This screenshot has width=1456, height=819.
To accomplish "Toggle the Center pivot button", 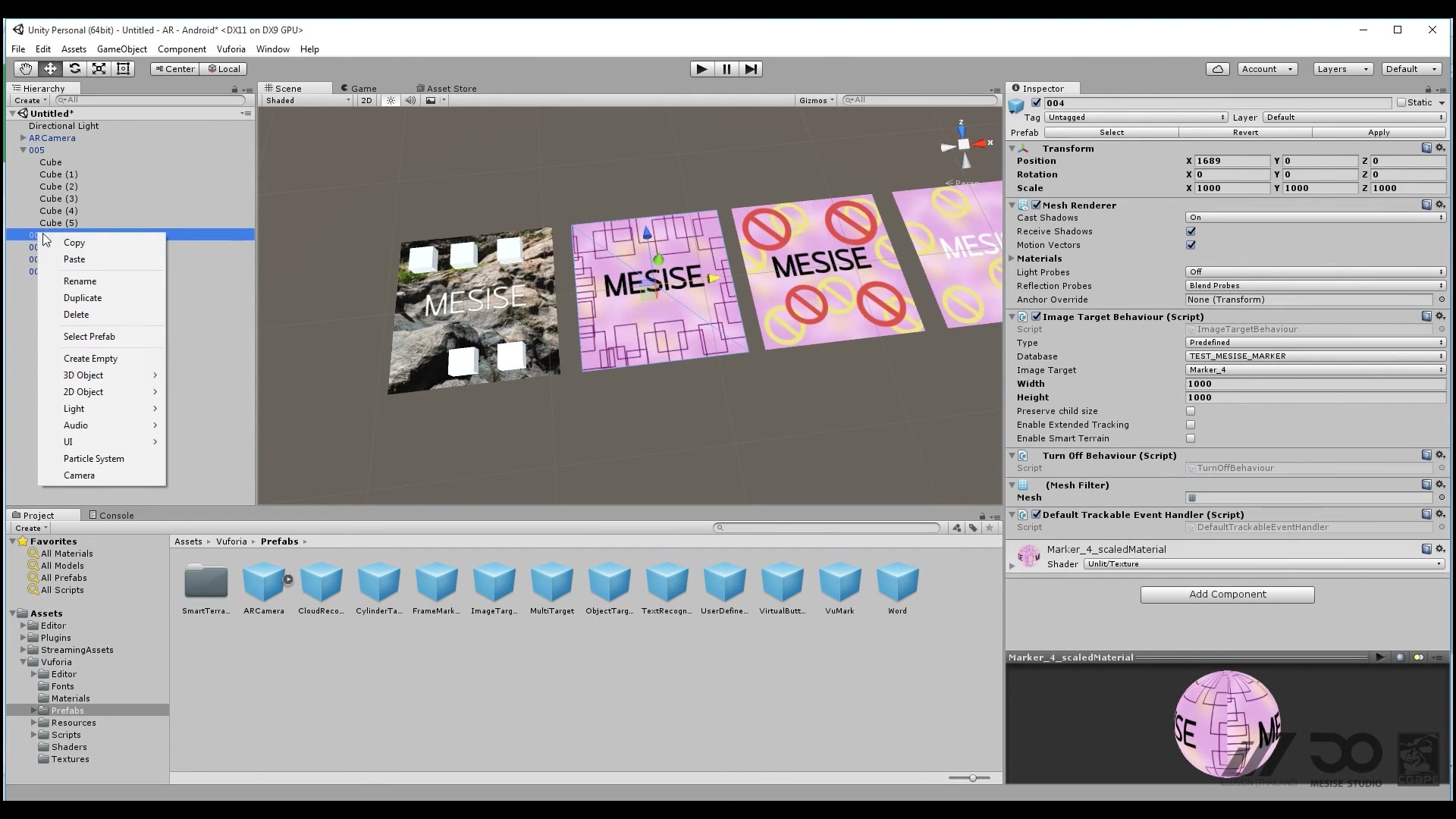I will click(174, 69).
